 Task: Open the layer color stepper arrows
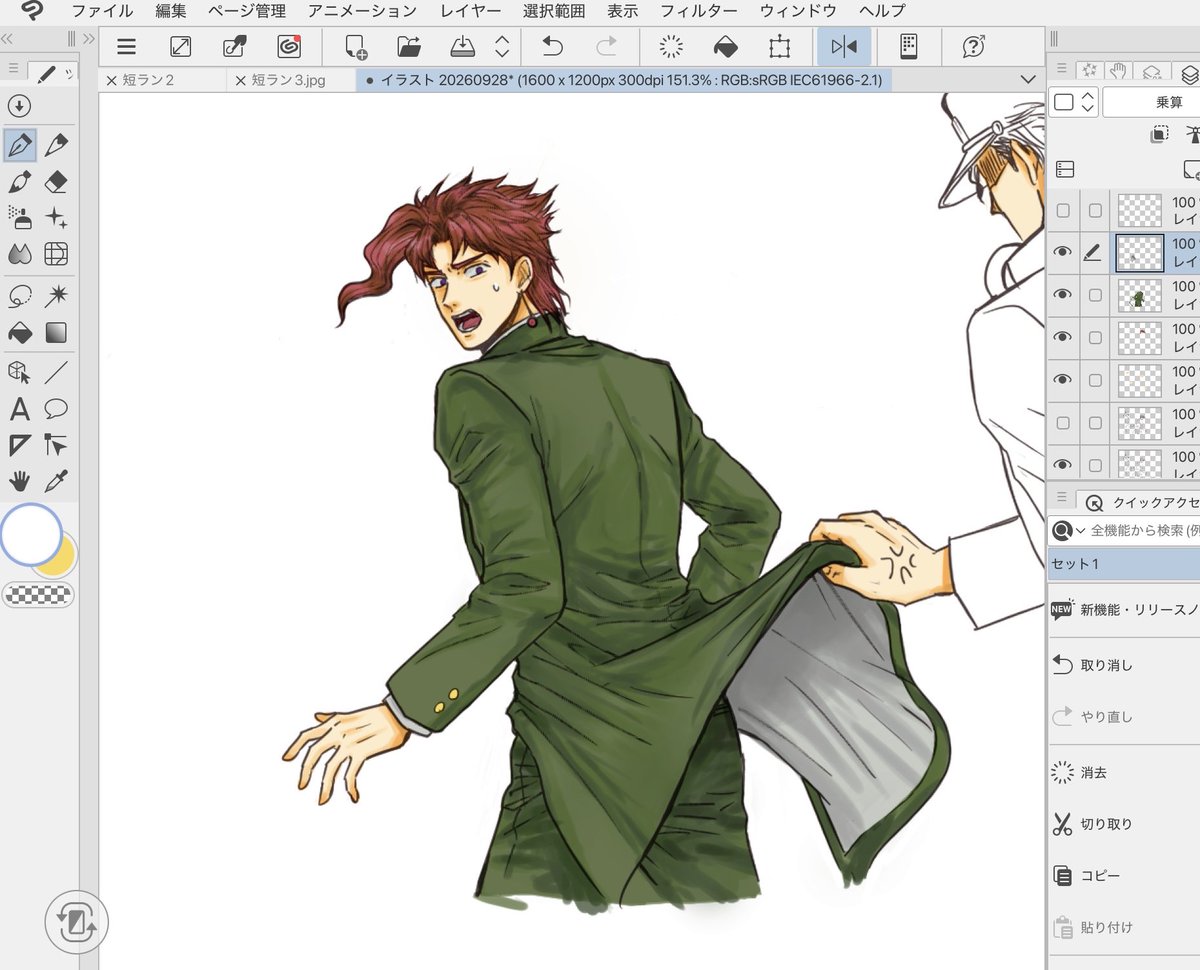1087,102
